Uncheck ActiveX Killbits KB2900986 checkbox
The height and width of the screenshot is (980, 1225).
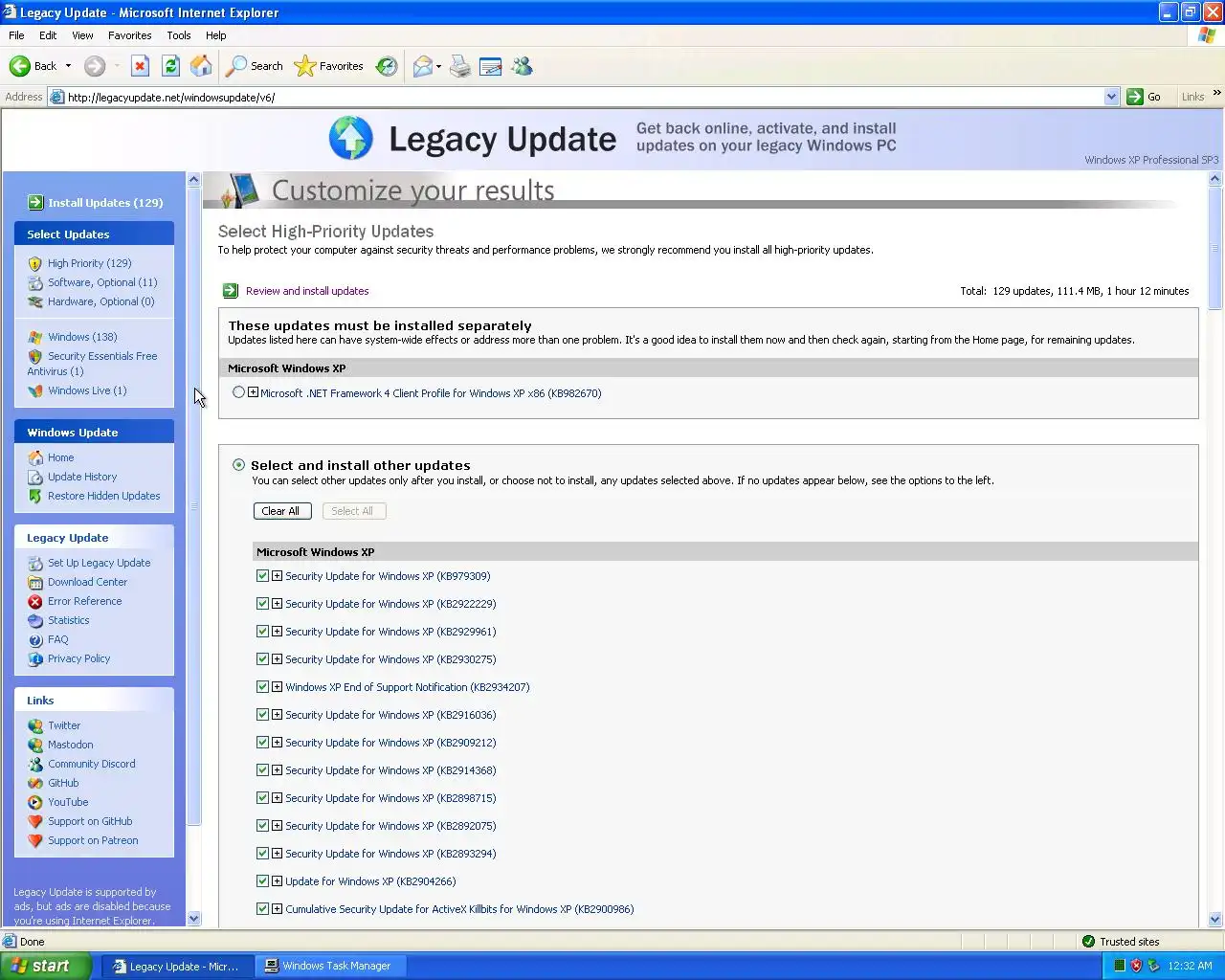pyautogui.click(x=262, y=909)
